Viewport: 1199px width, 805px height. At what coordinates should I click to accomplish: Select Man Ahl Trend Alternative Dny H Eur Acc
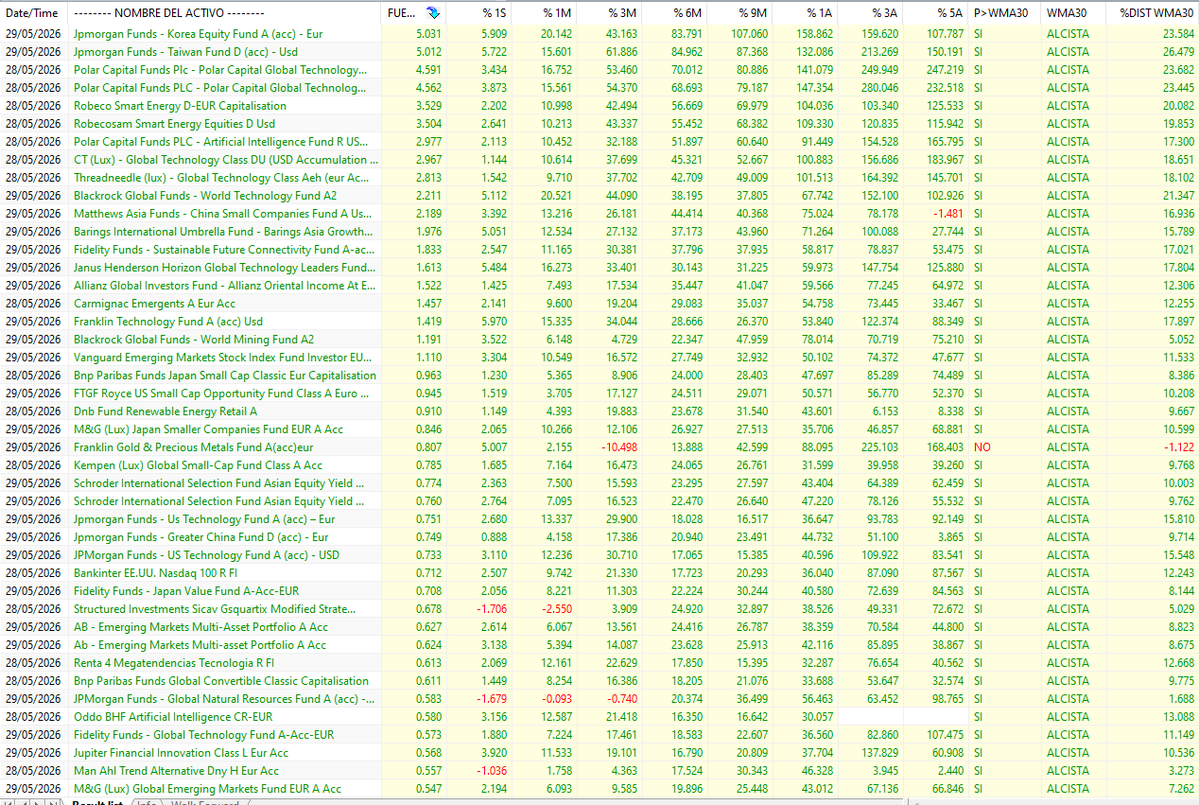[x=600, y=771]
